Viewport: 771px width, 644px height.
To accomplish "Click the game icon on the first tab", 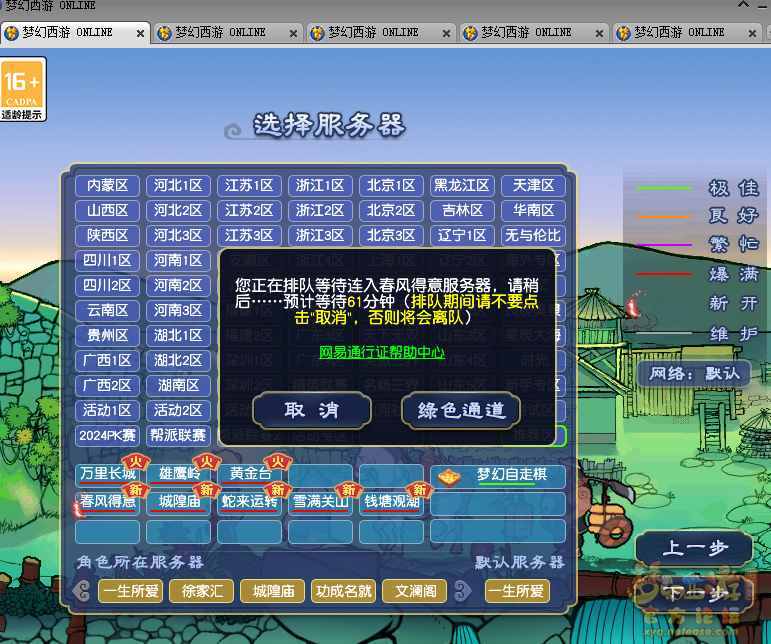I will pyautogui.click(x=11, y=33).
